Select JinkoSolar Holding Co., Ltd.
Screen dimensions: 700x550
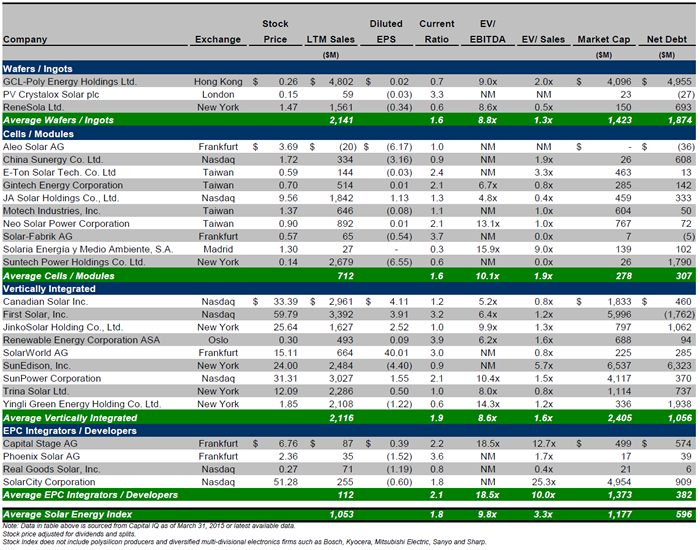click(62, 327)
